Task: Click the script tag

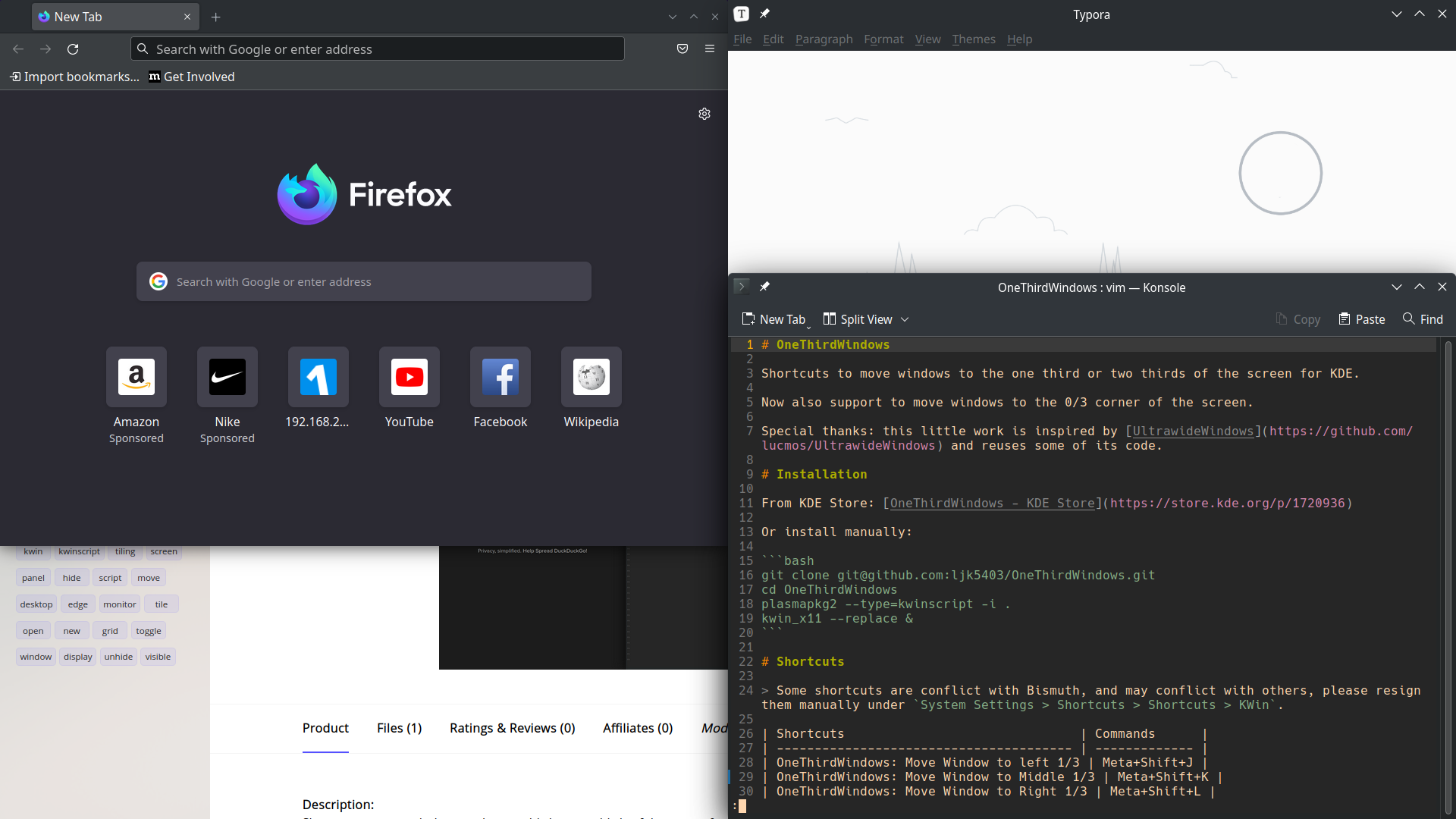Action: click(110, 578)
